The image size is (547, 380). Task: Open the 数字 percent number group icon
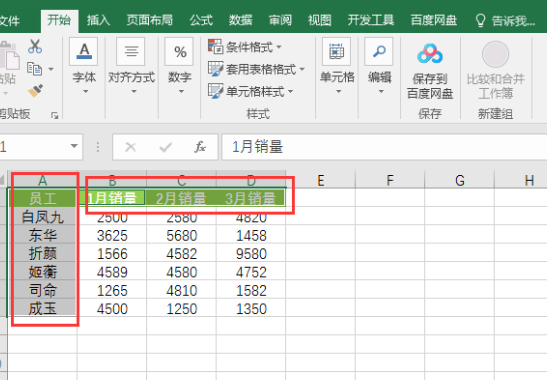[179, 52]
